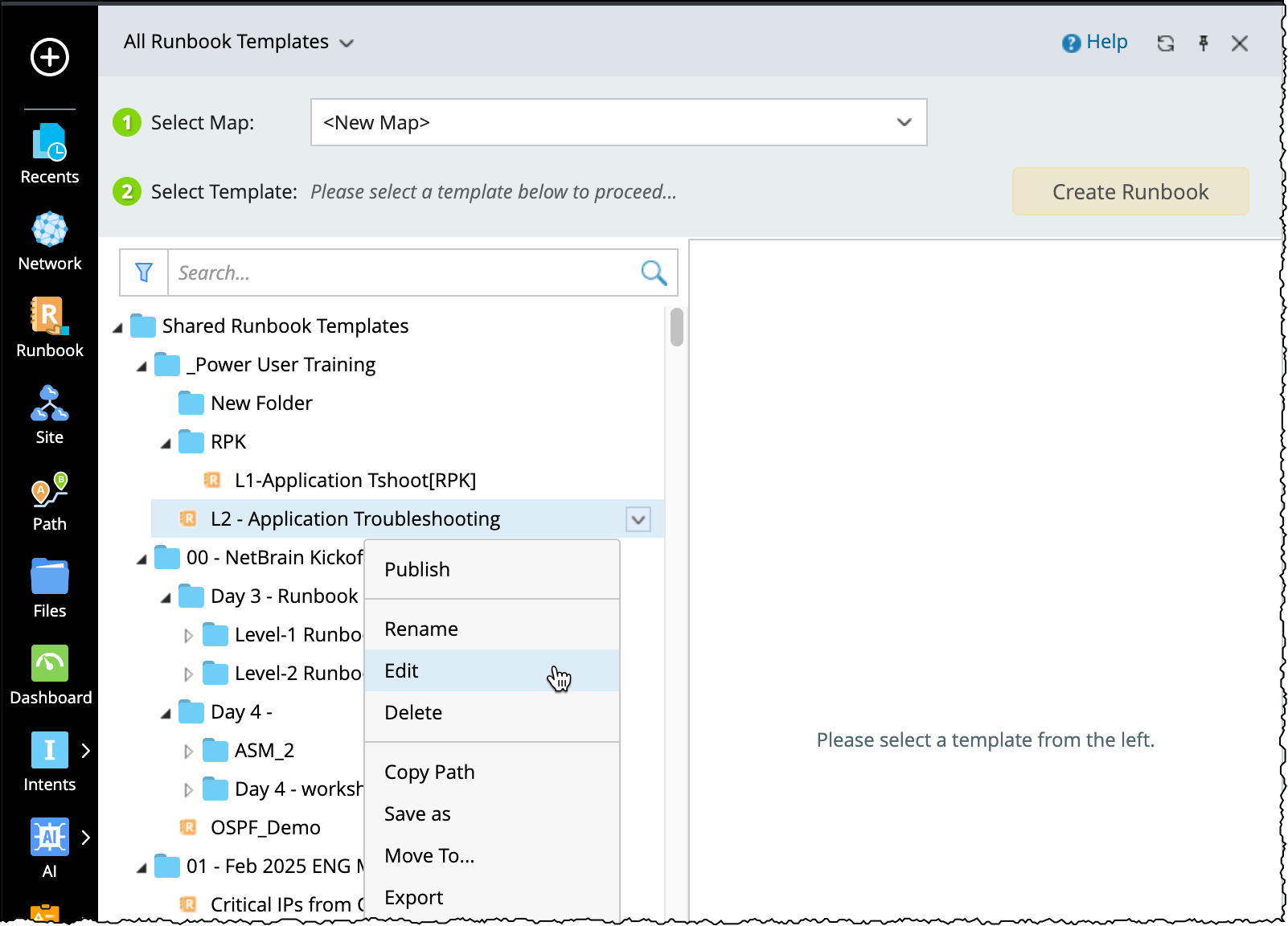1288x926 pixels.
Task: Collapse the RPK folder
Action: (x=166, y=443)
